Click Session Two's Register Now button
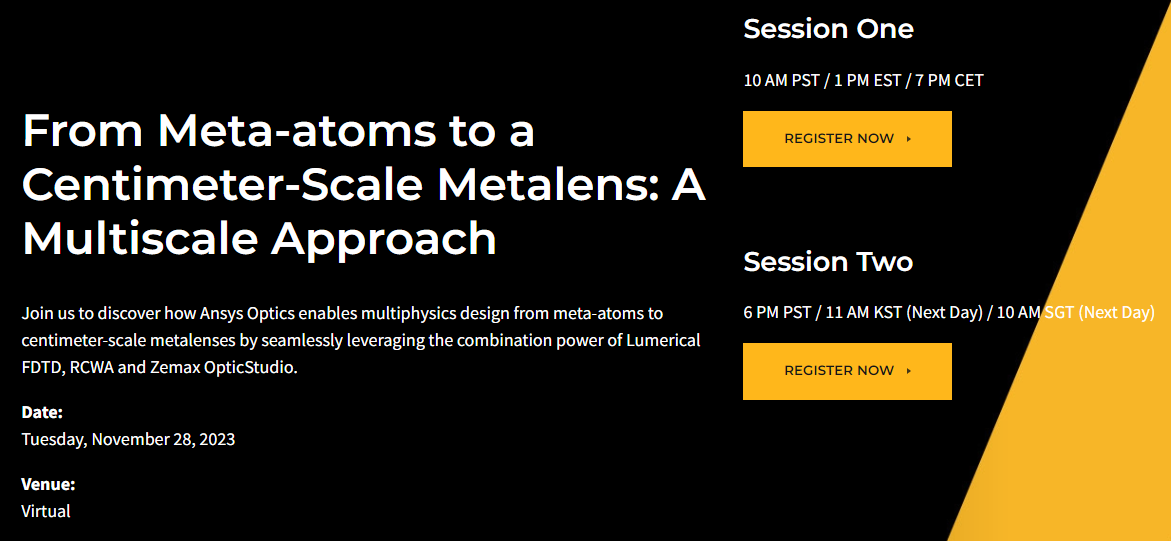This screenshot has width=1171, height=541. click(847, 371)
